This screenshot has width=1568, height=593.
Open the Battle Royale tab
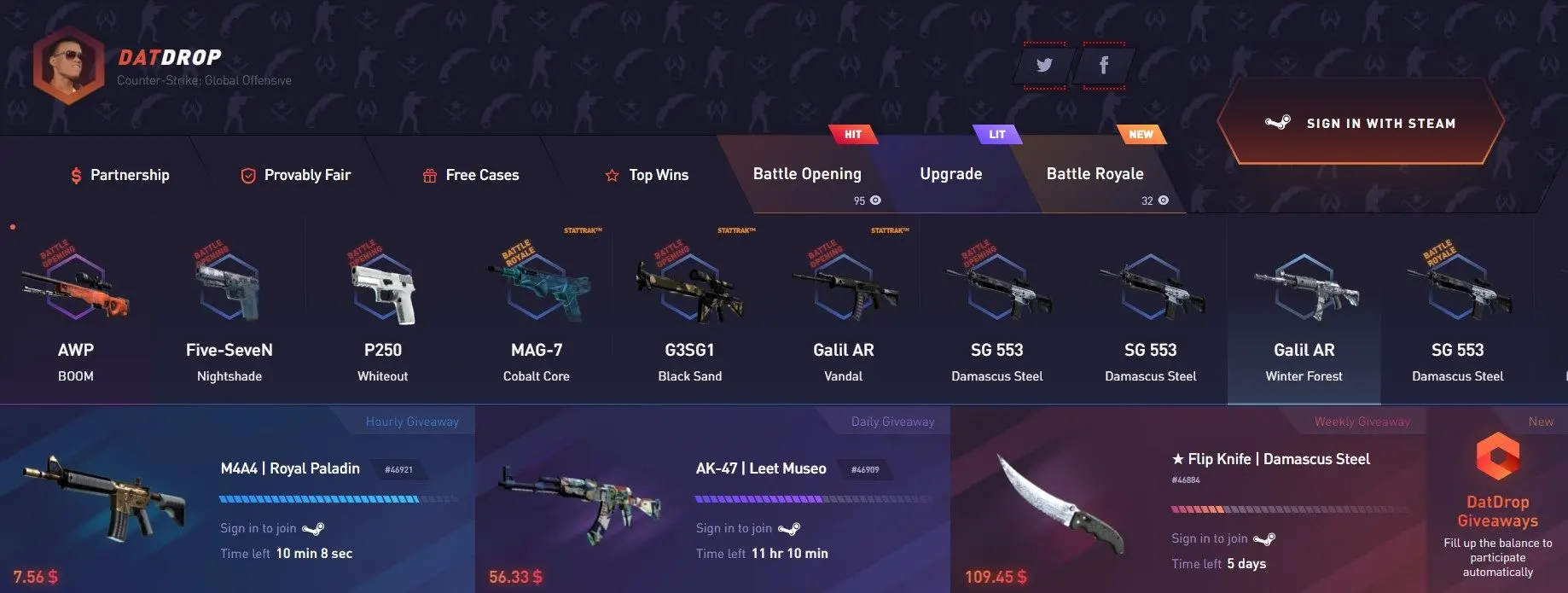tap(1095, 174)
